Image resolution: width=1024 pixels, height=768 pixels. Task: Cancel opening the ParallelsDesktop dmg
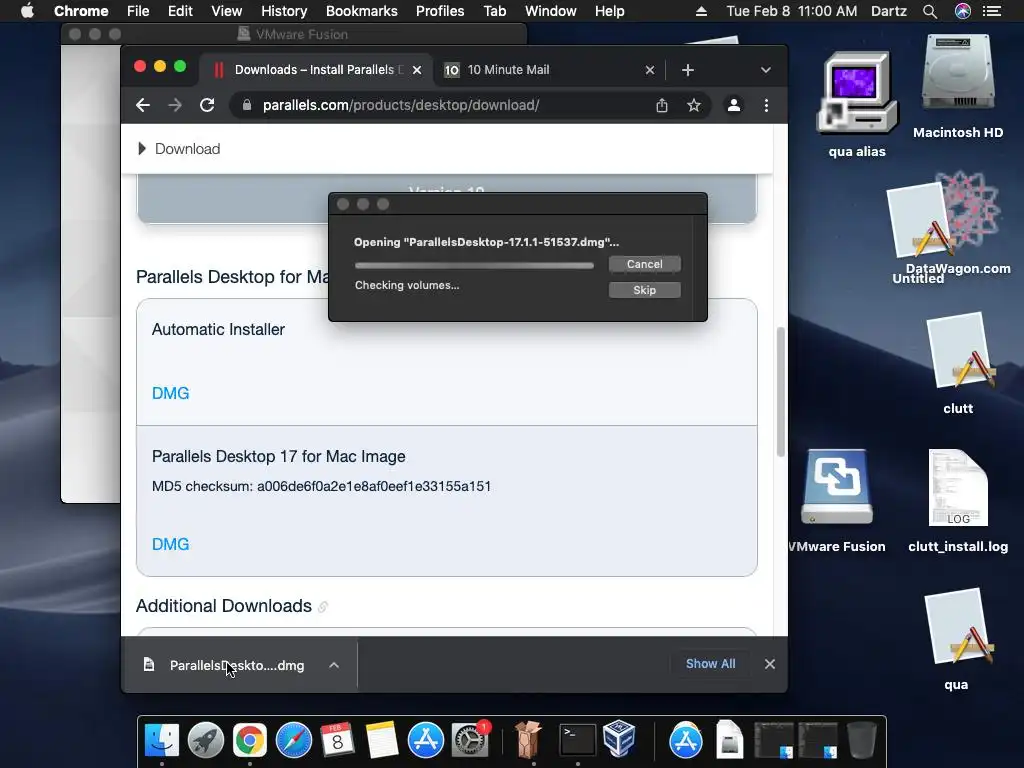click(x=645, y=264)
